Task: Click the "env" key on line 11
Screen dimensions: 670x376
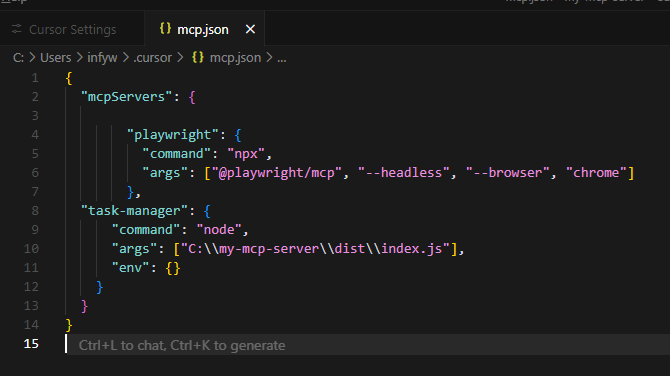Action: (x=130, y=268)
